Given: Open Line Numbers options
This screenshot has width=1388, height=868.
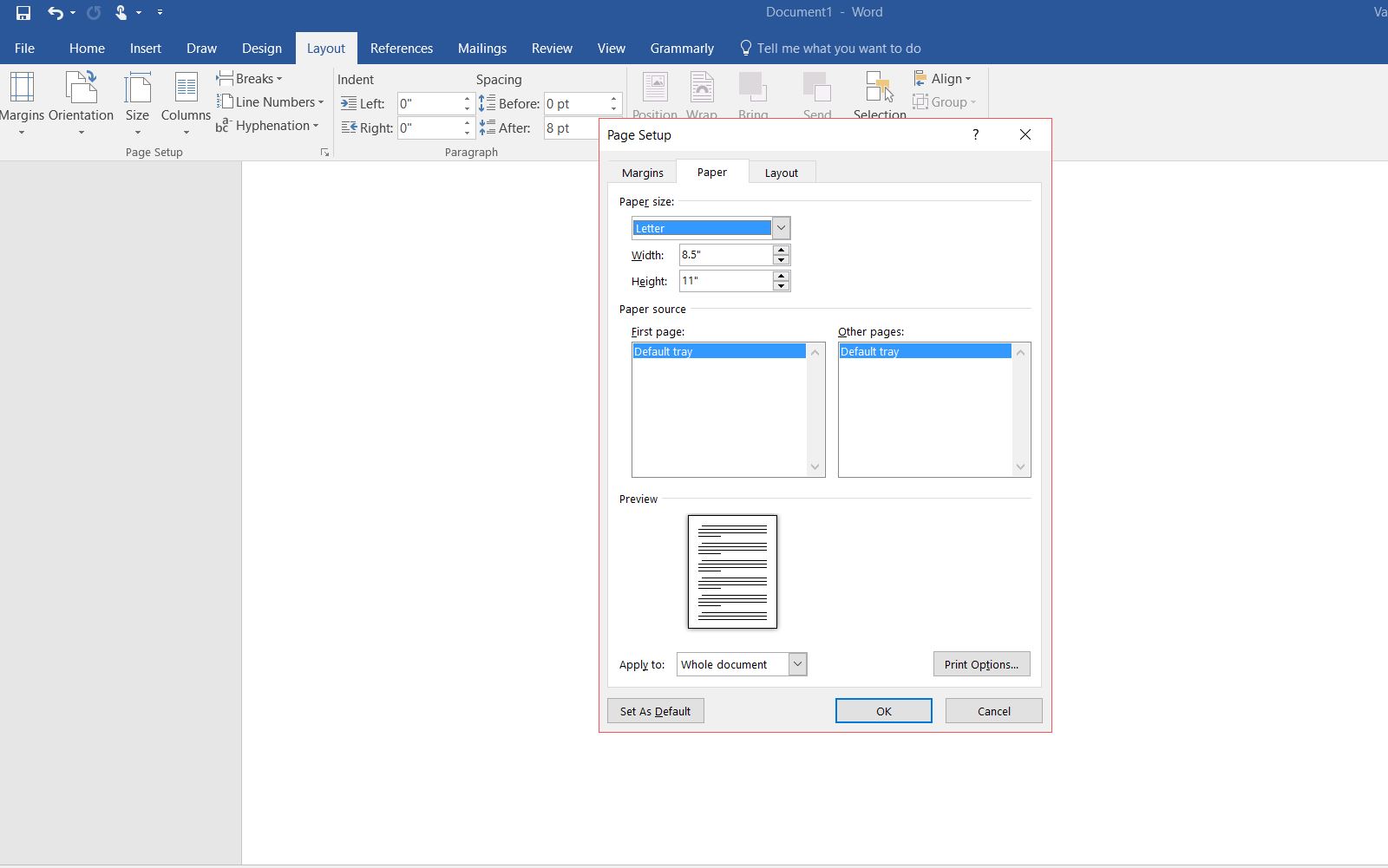Looking at the screenshot, I should coord(271,102).
